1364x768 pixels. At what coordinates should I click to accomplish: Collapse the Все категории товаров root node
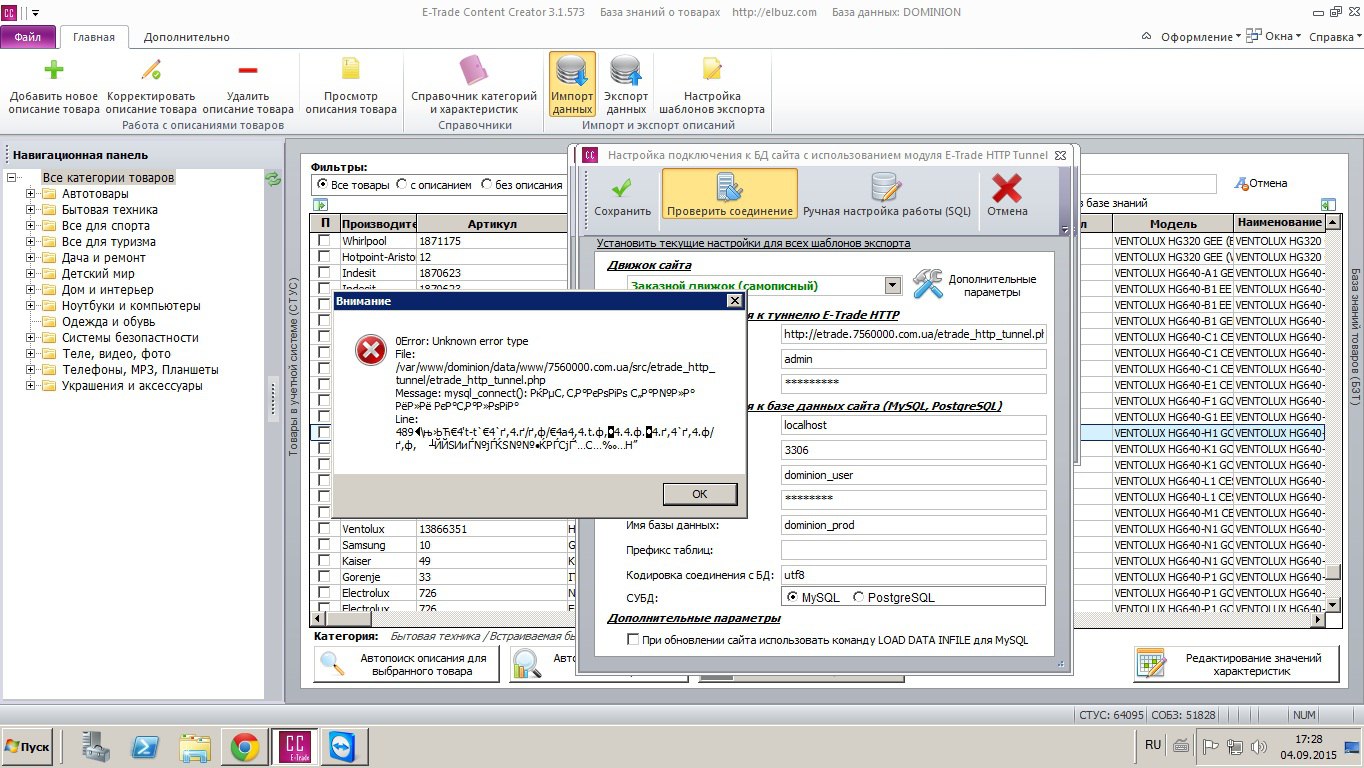click(12, 178)
